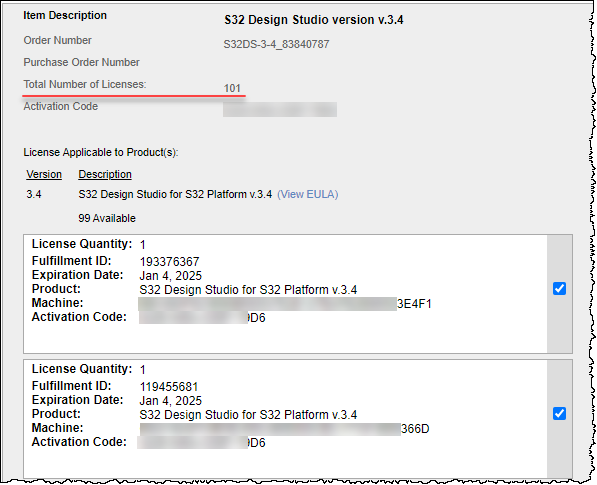Click the Description column header
The height and width of the screenshot is (485, 597).
coord(105,174)
